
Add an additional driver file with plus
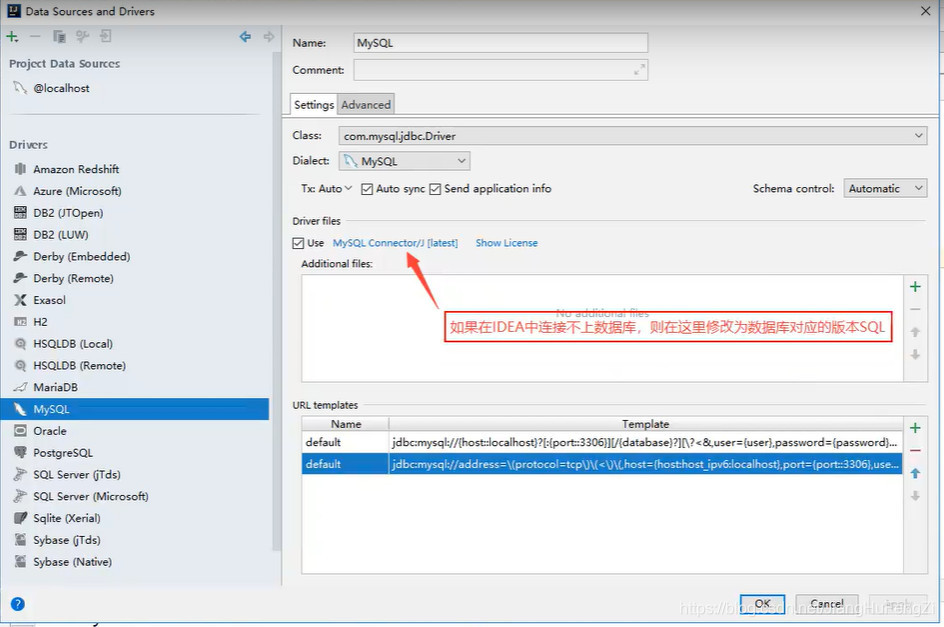pyautogui.click(x=915, y=287)
